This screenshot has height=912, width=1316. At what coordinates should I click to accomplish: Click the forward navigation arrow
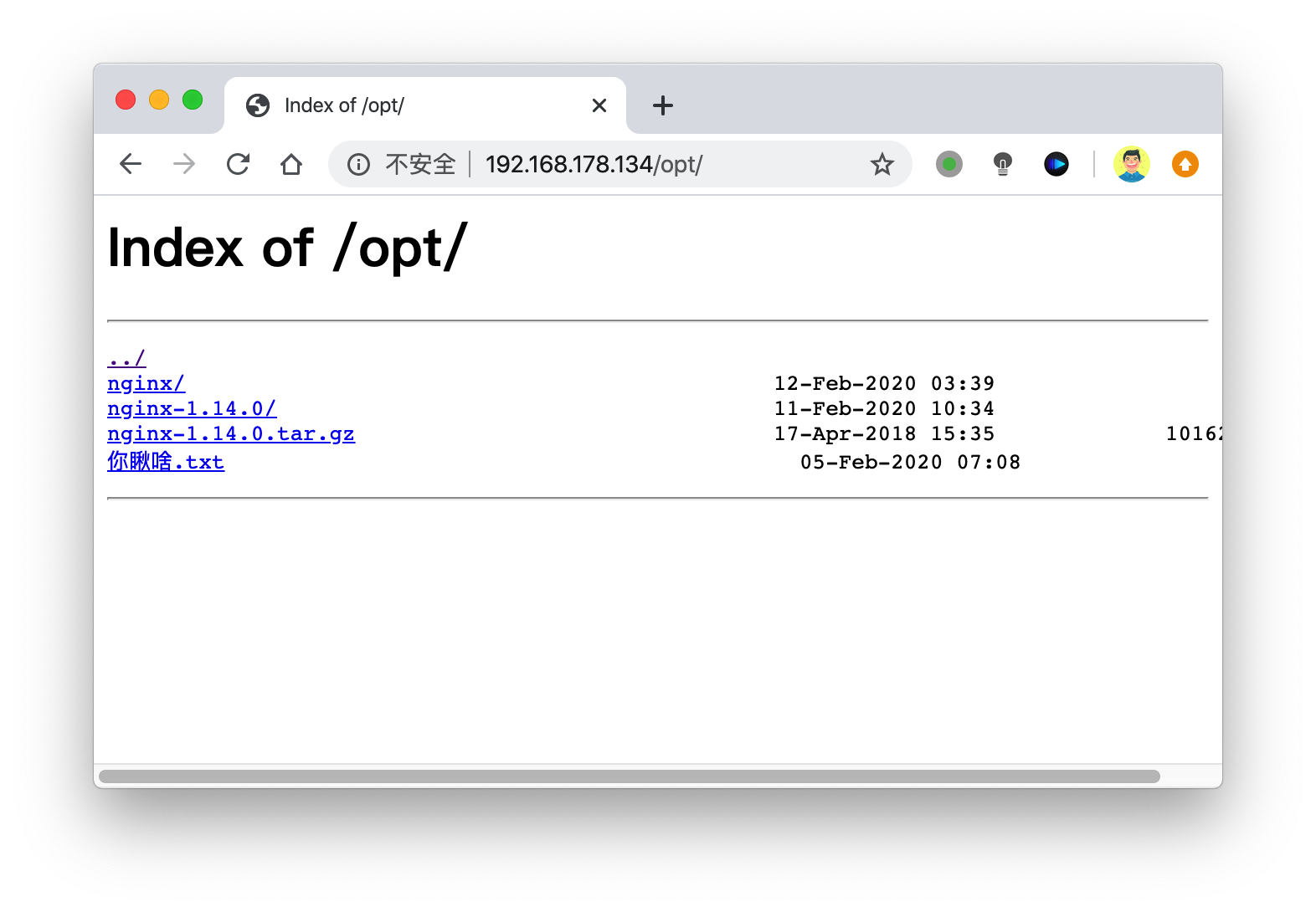pos(184,164)
